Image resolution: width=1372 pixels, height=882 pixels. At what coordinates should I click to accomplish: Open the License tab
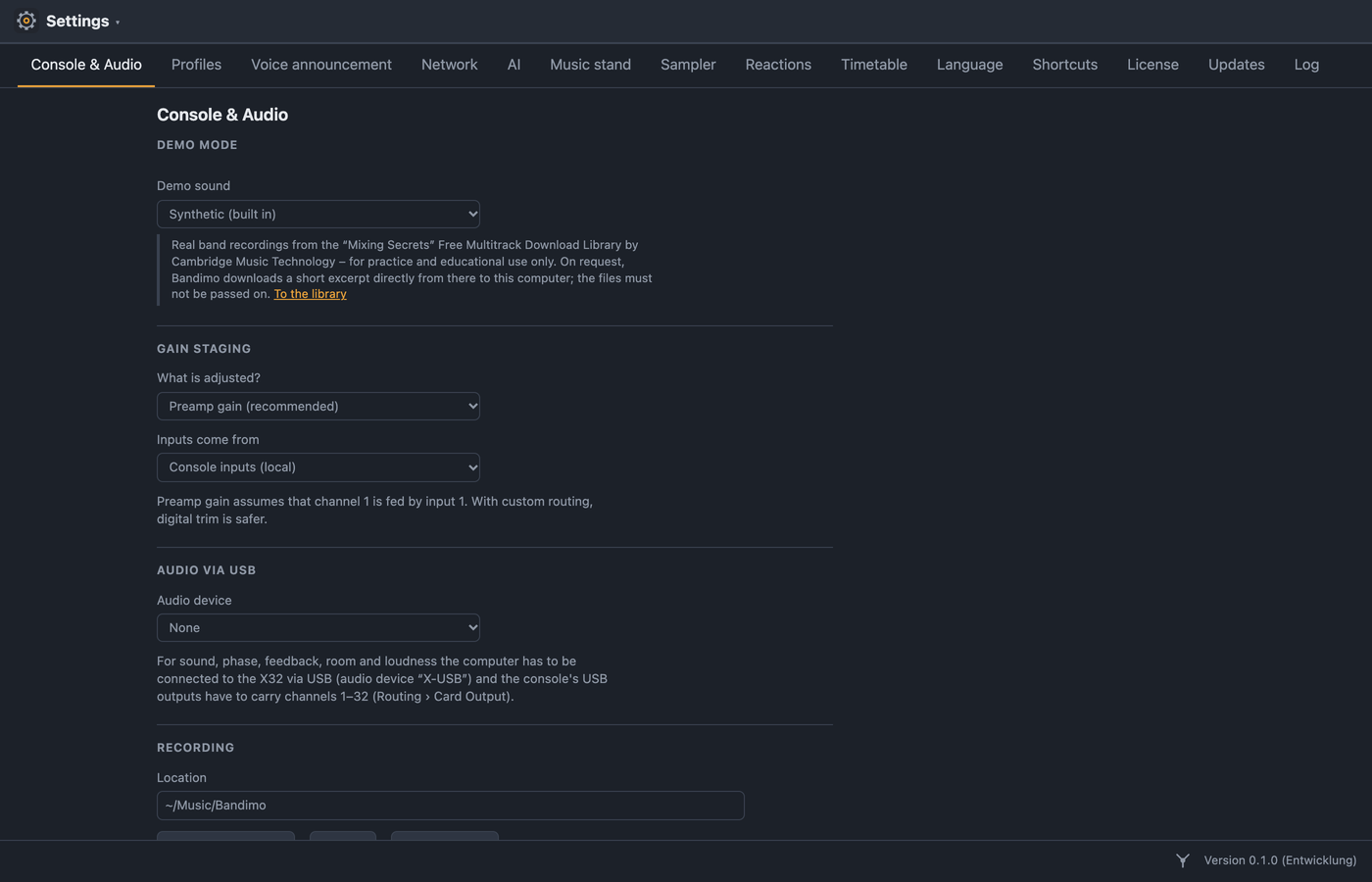[x=1152, y=65]
